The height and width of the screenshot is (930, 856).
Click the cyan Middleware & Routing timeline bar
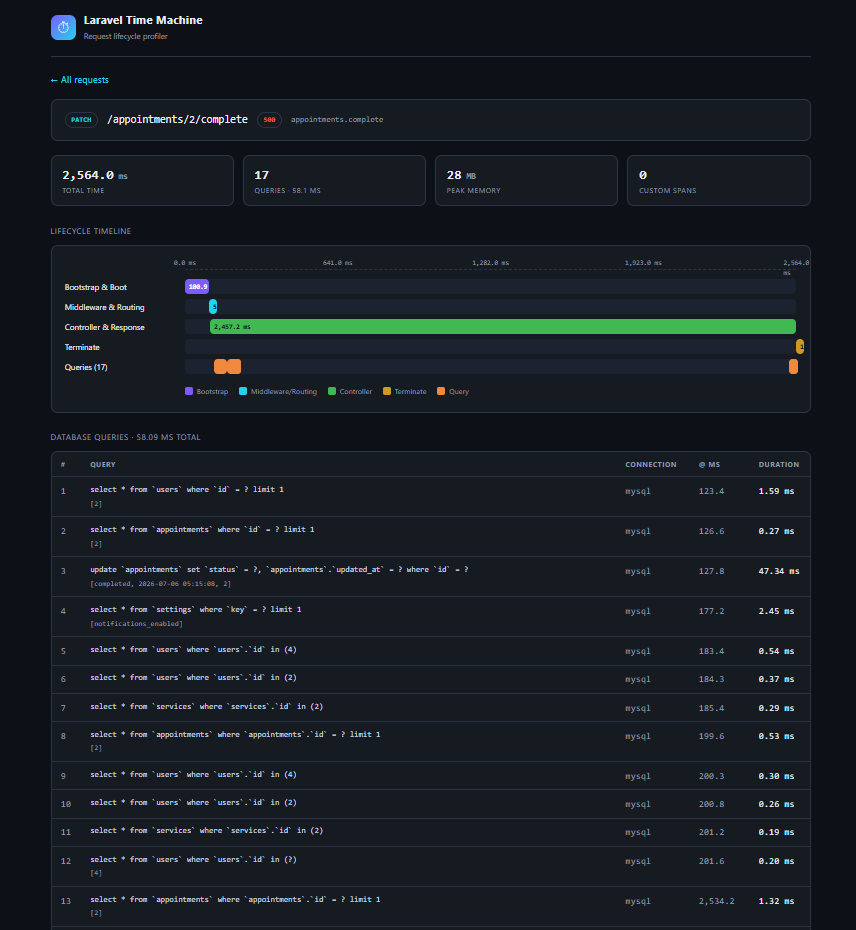click(x=213, y=307)
